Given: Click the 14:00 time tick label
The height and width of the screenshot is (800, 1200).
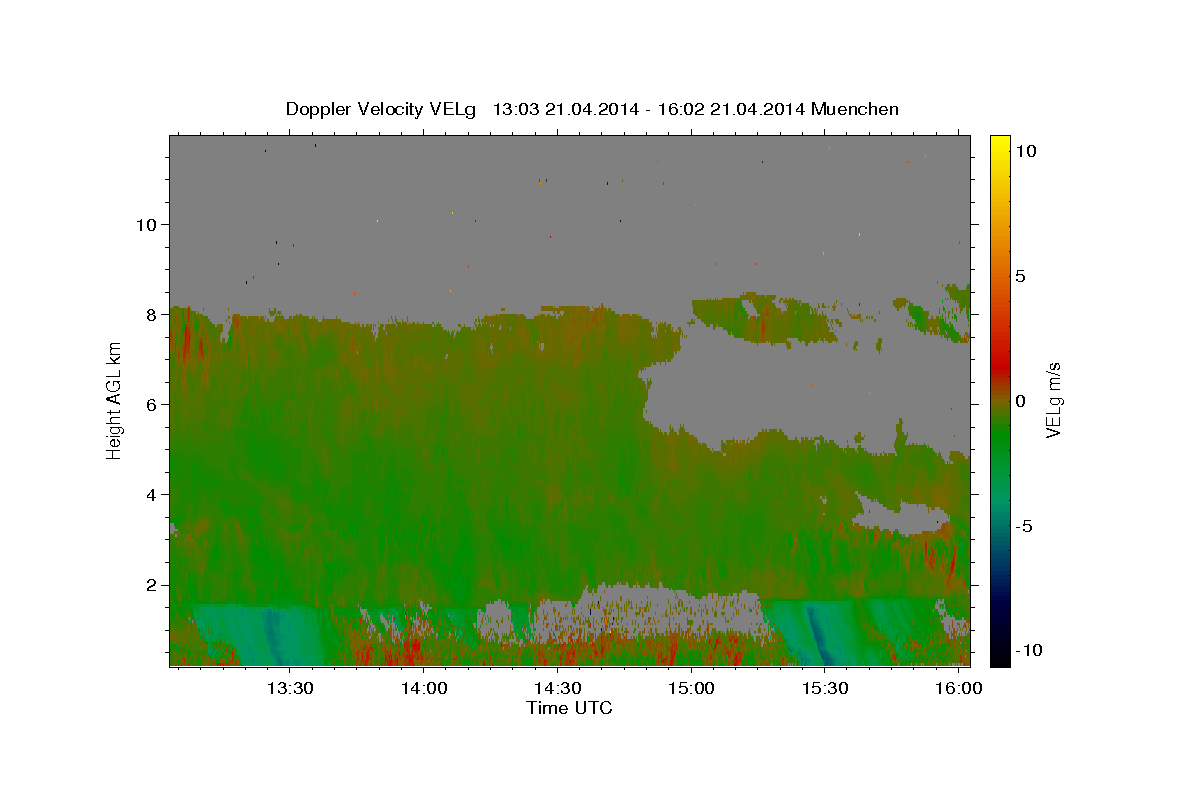Looking at the screenshot, I should click(424, 688).
